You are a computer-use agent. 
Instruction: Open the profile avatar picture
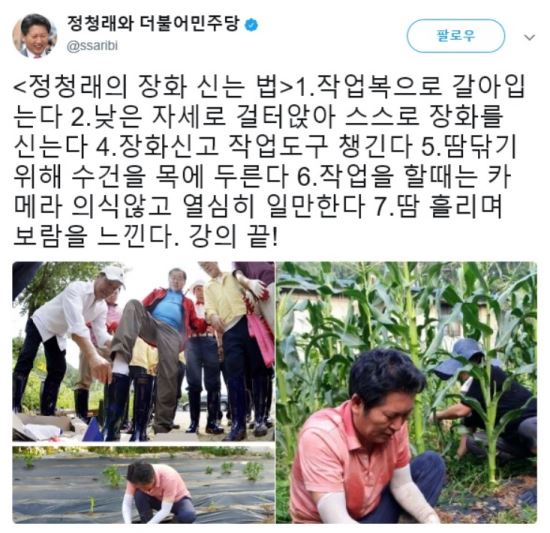pos(34,36)
